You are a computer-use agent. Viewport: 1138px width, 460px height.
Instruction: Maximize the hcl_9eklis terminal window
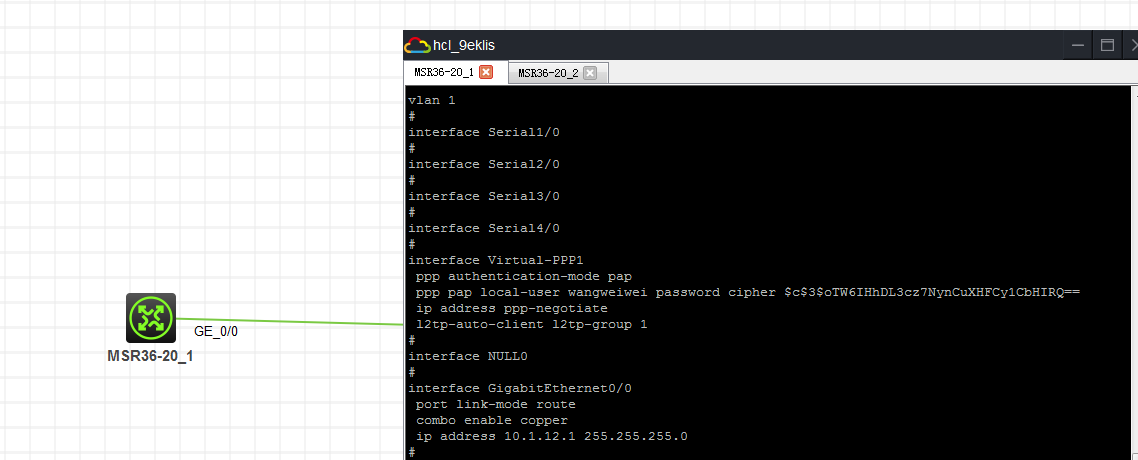point(1107,45)
